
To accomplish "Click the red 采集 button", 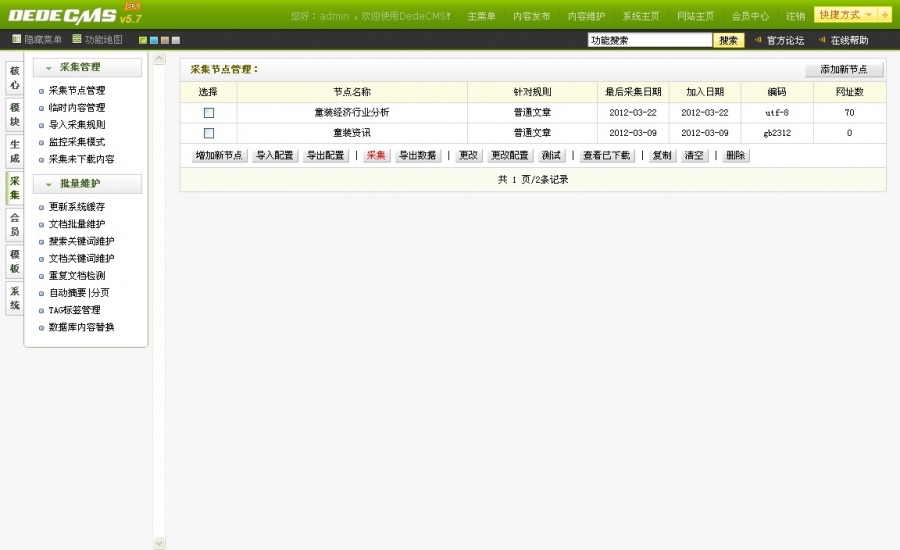I will coord(377,156).
